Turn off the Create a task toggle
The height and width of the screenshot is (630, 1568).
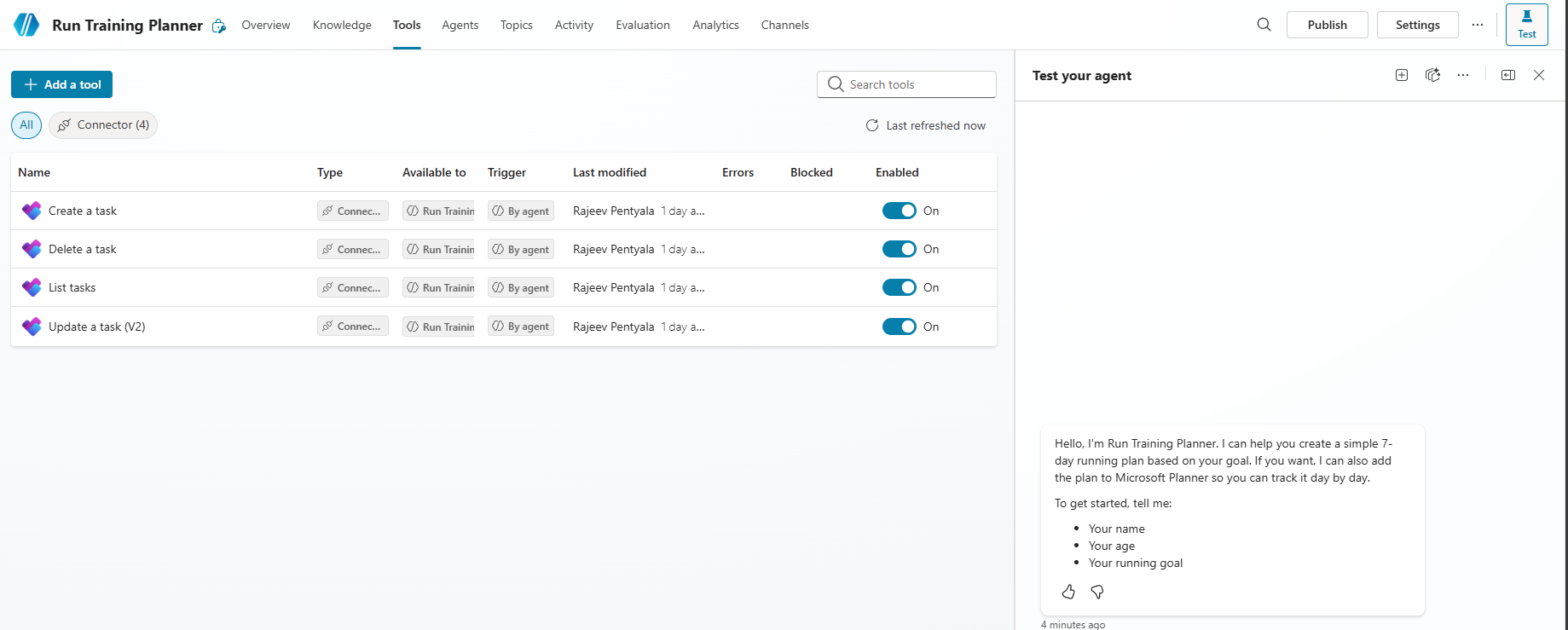point(899,211)
